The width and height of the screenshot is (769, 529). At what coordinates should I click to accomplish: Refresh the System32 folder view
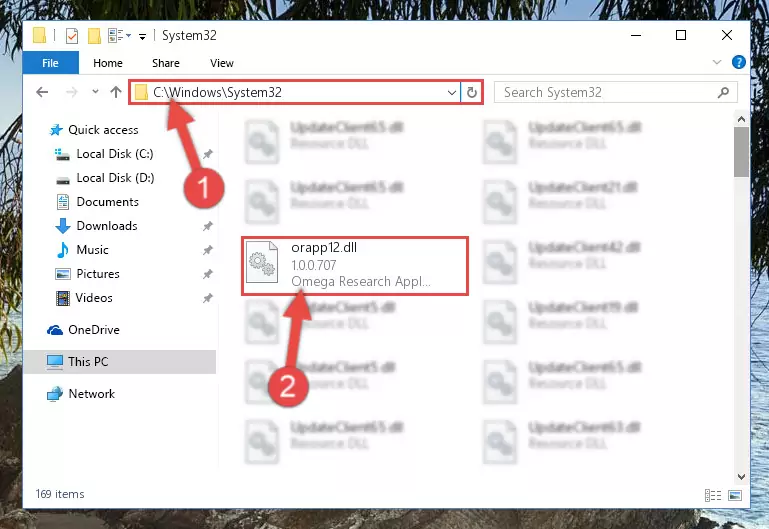tap(472, 92)
